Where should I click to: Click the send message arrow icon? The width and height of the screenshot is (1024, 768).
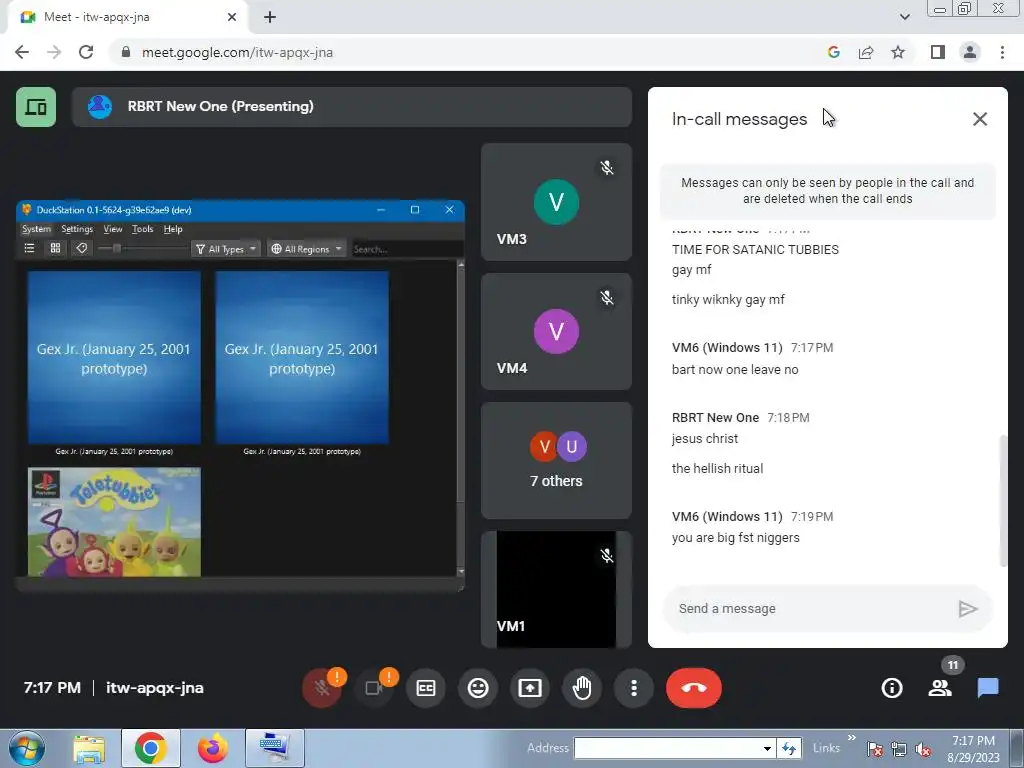point(967,609)
